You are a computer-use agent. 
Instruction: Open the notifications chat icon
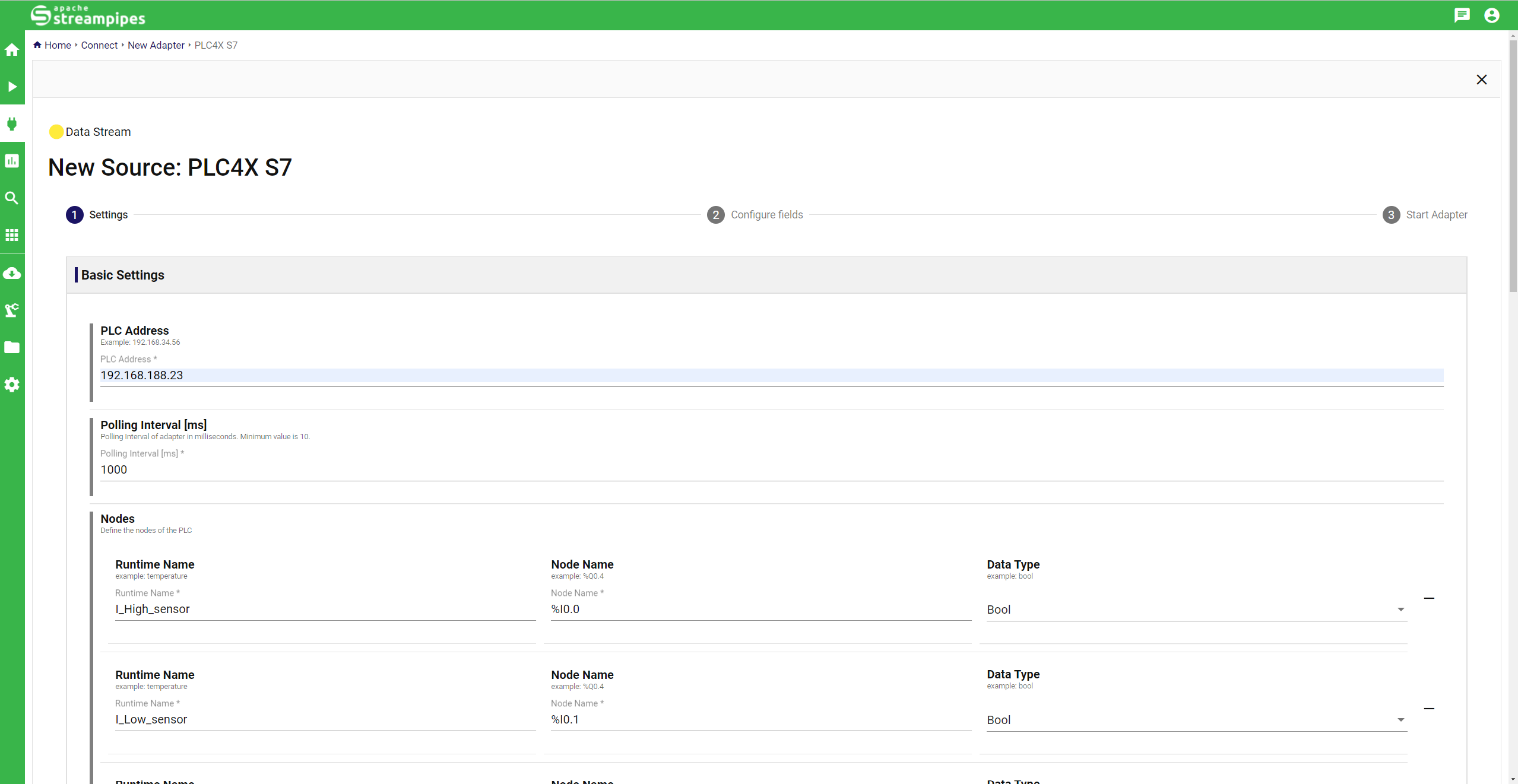pyautogui.click(x=1462, y=15)
